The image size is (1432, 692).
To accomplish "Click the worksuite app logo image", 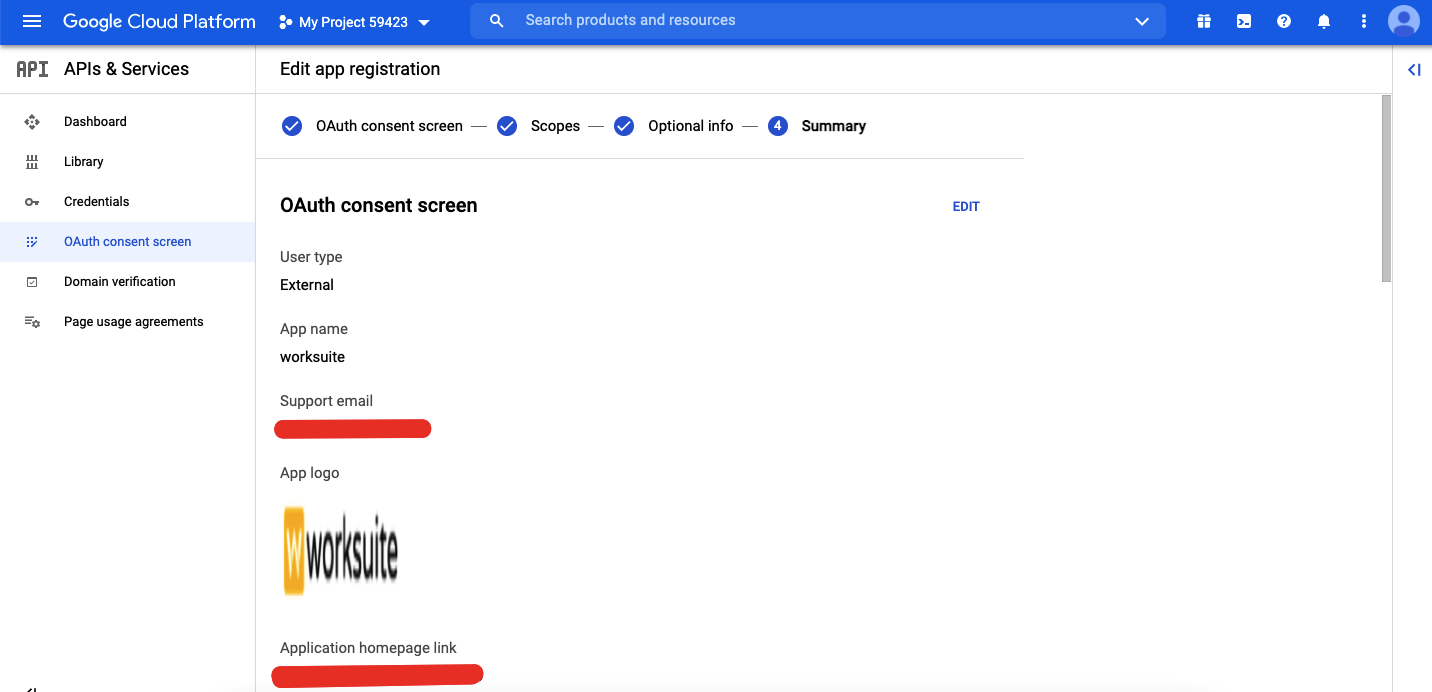I will pyautogui.click(x=340, y=552).
